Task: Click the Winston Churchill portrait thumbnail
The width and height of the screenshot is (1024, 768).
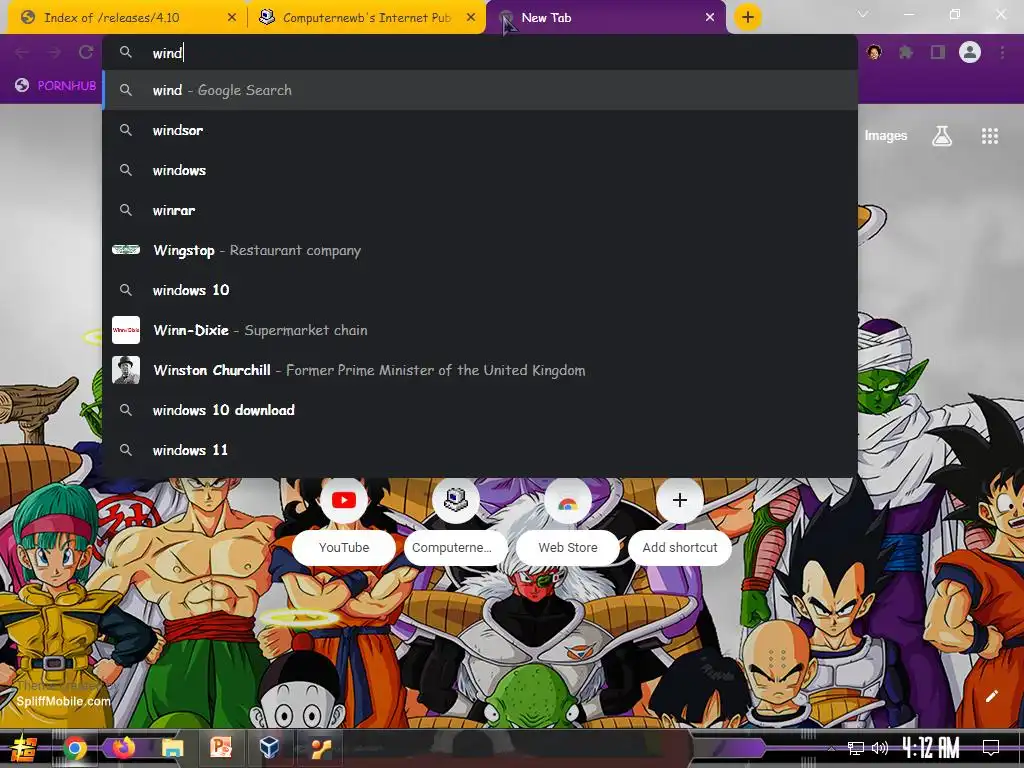Action: (x=126, y=370)
